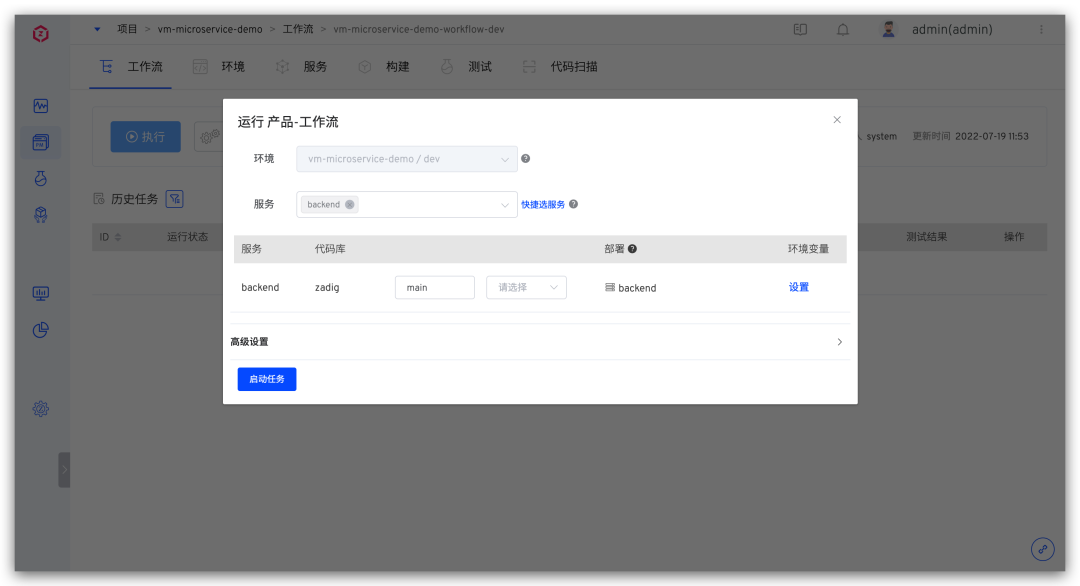The width and height of the screenshot is (1080, 586).
Task: Click the Zadig logo icon in sidebar
Action: [41, 33]
